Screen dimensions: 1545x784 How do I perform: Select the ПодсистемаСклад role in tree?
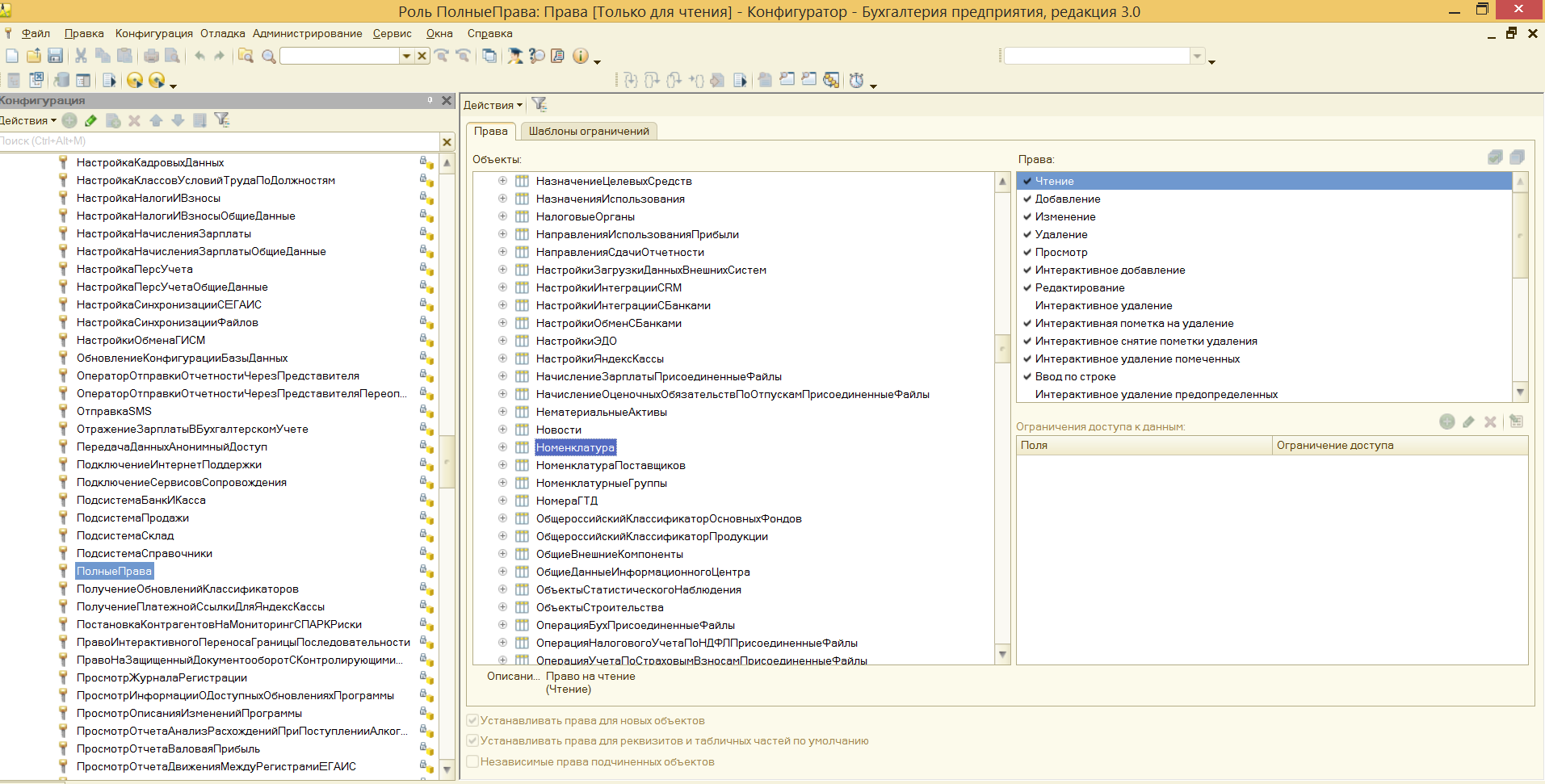click(125, 535)
